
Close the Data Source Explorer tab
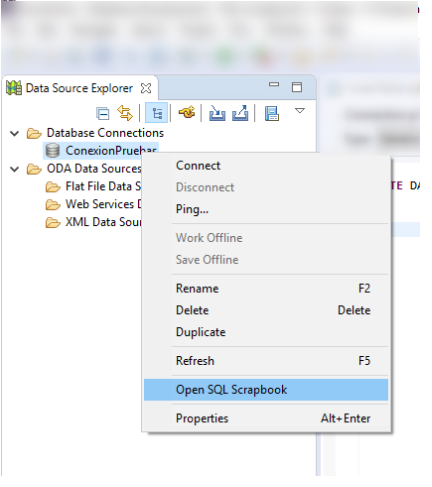(x=146, y=88)
